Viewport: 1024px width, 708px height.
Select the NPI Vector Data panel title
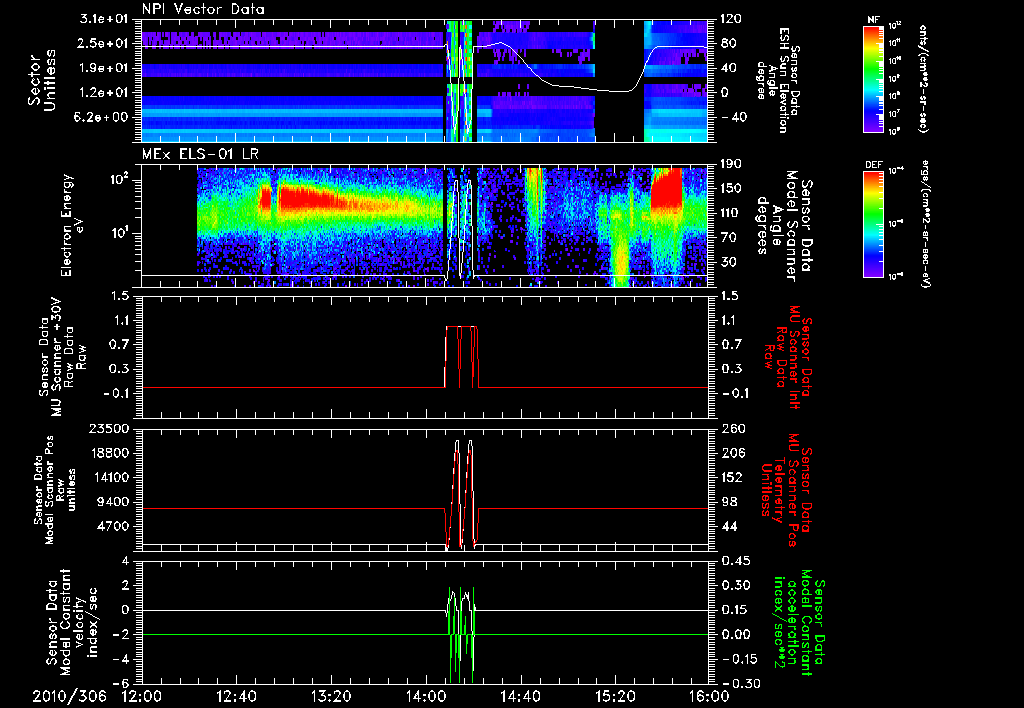point(204,10)
